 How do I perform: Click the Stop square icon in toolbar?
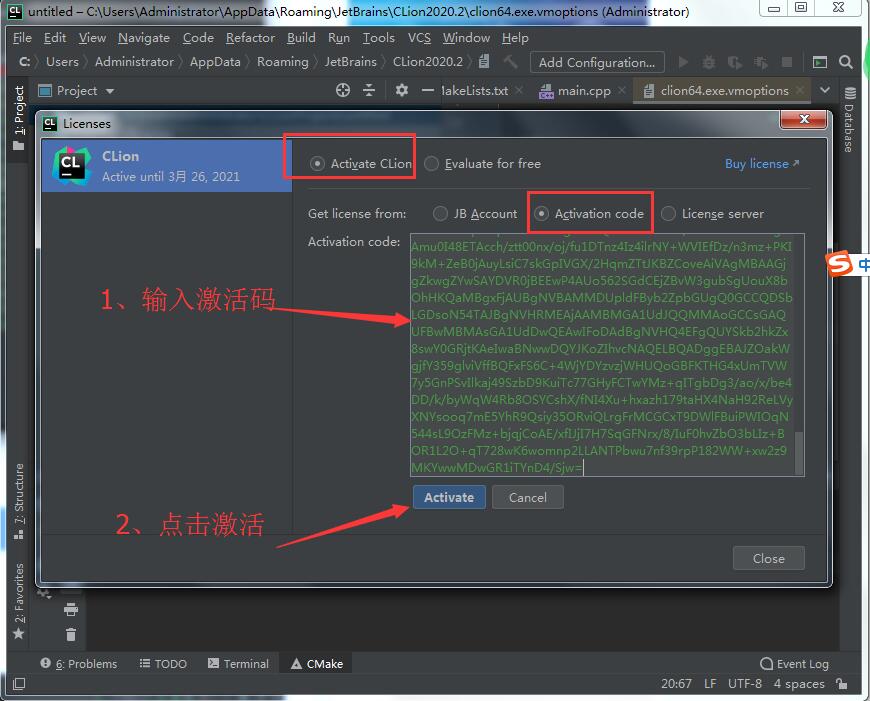787,62
